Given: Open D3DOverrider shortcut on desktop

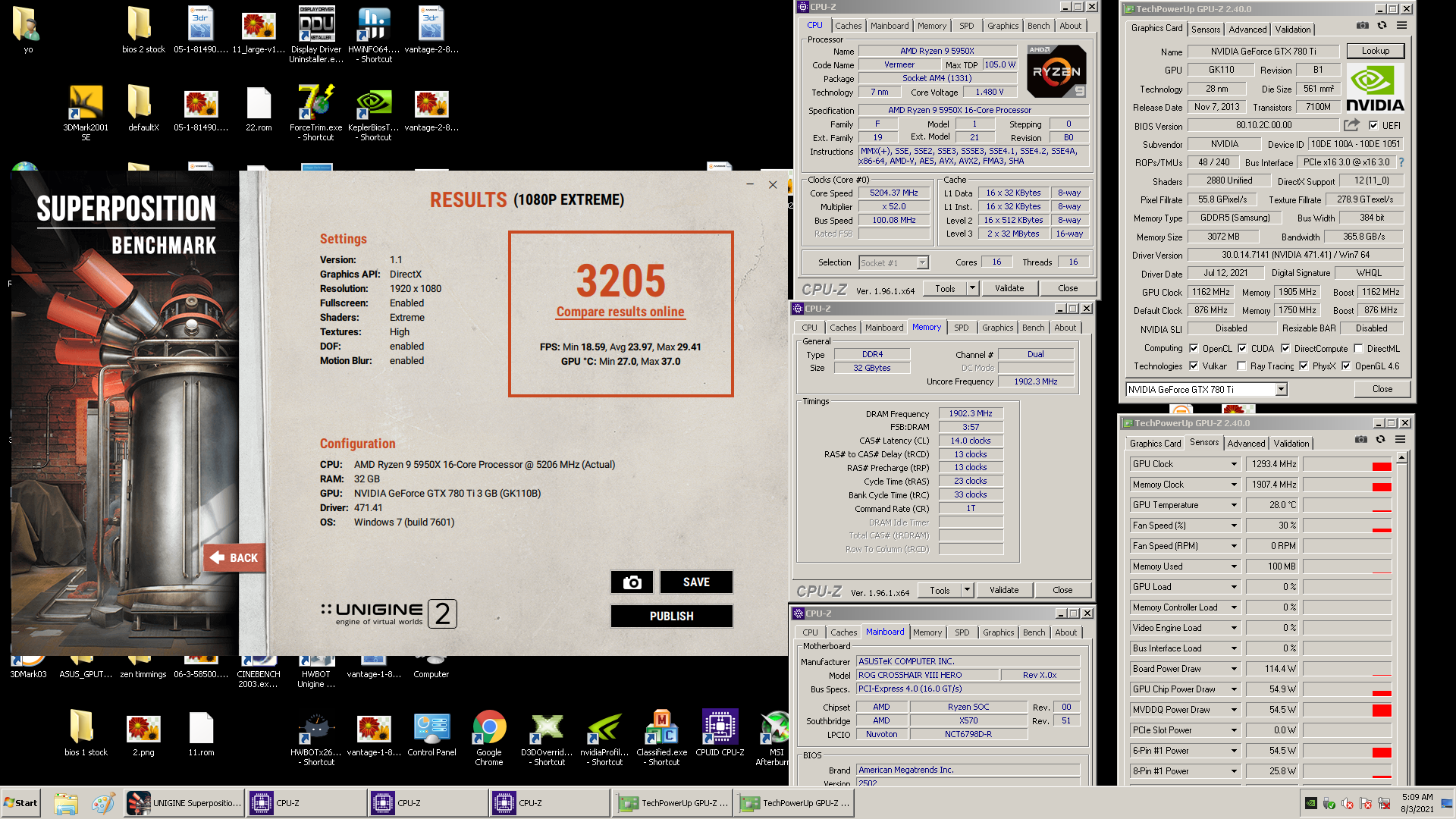Looking at the screenshot, I should pyautogui.click(x=547, y=738).
